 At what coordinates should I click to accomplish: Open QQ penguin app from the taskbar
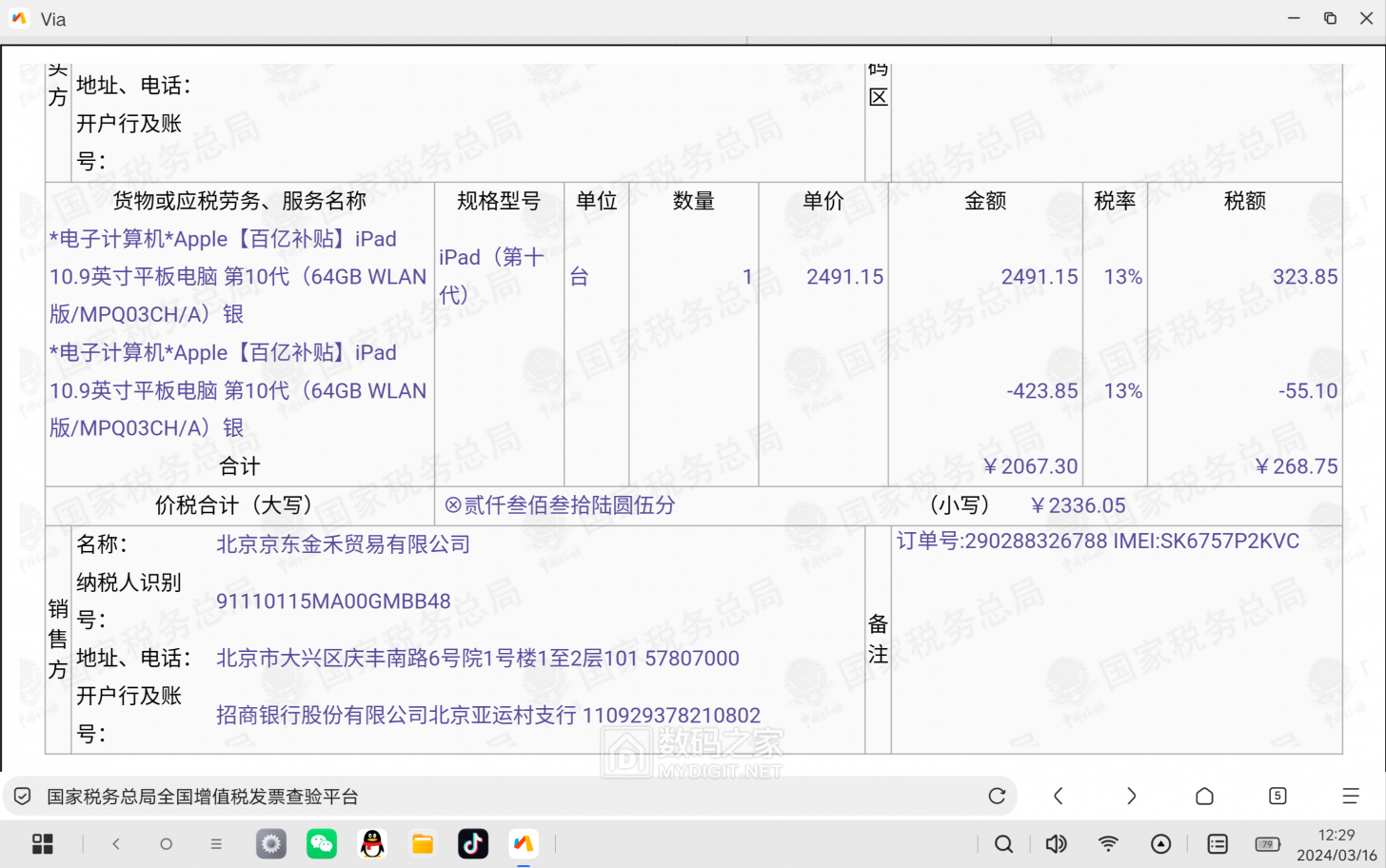(372, 843)
